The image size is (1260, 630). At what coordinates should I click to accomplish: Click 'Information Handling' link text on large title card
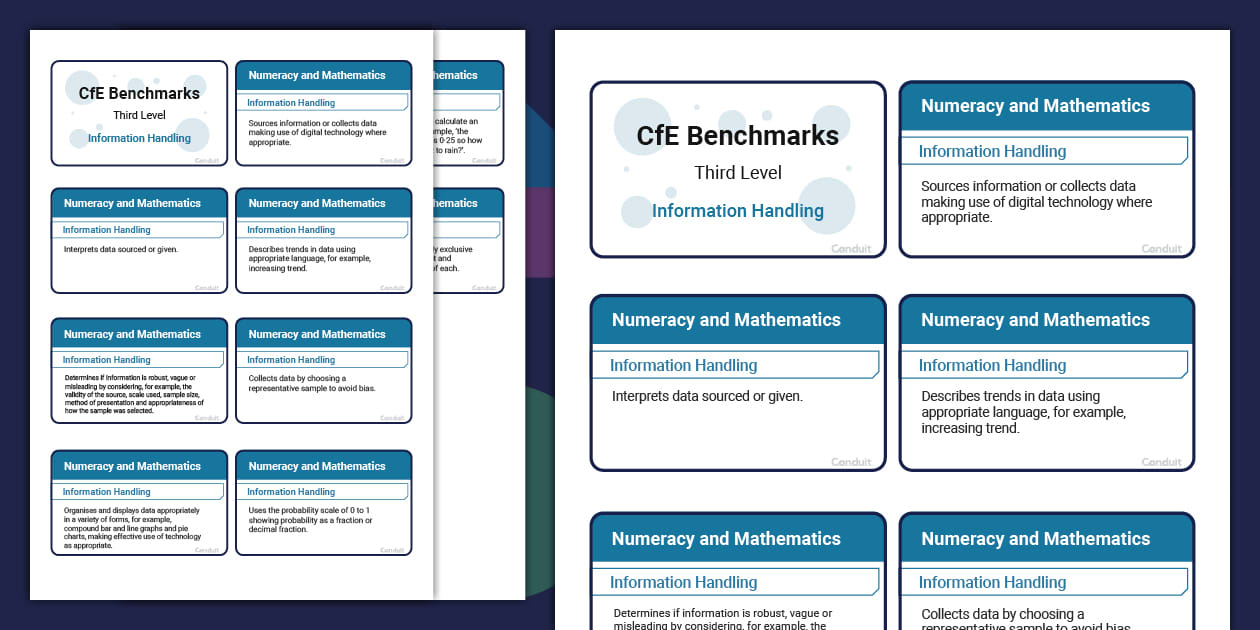737,211
